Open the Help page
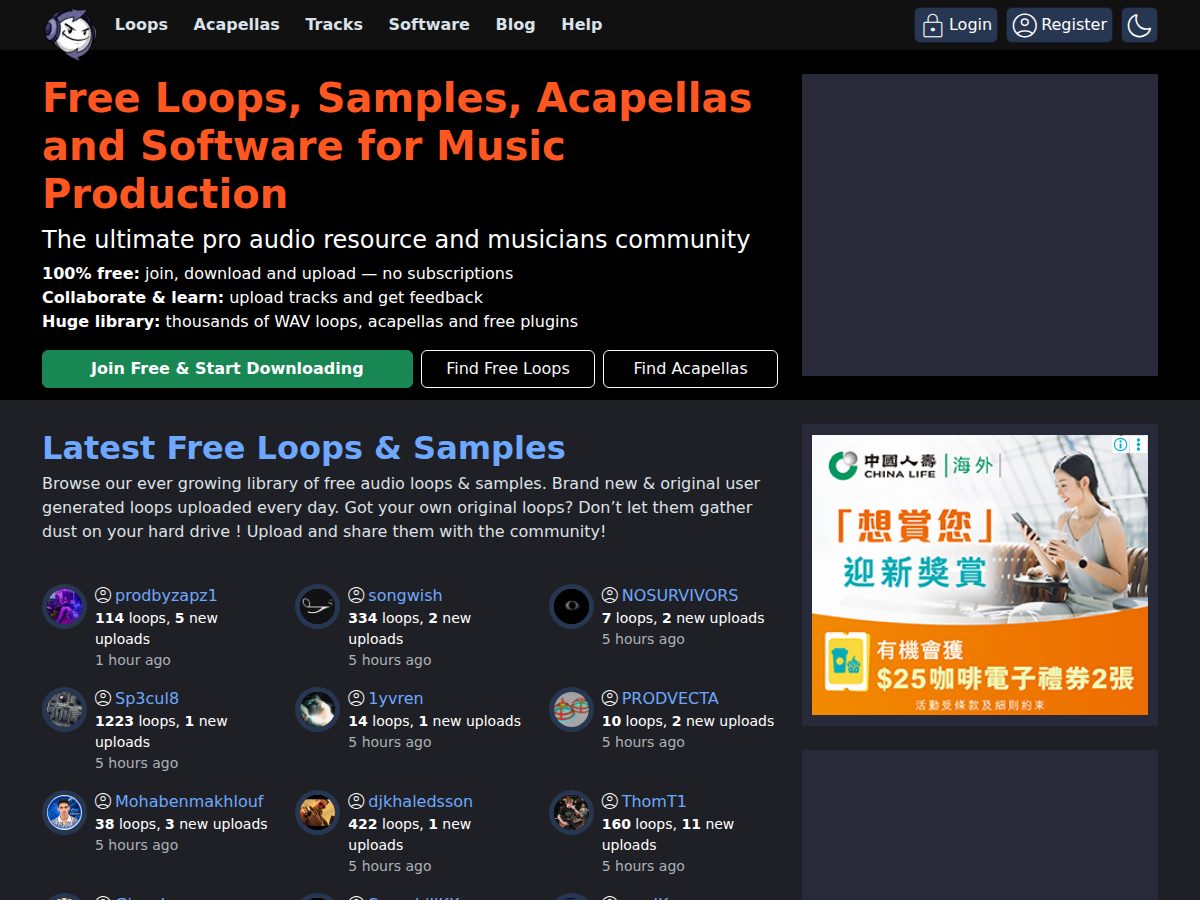Screen dimensions: 1200x900 [582, 25]
